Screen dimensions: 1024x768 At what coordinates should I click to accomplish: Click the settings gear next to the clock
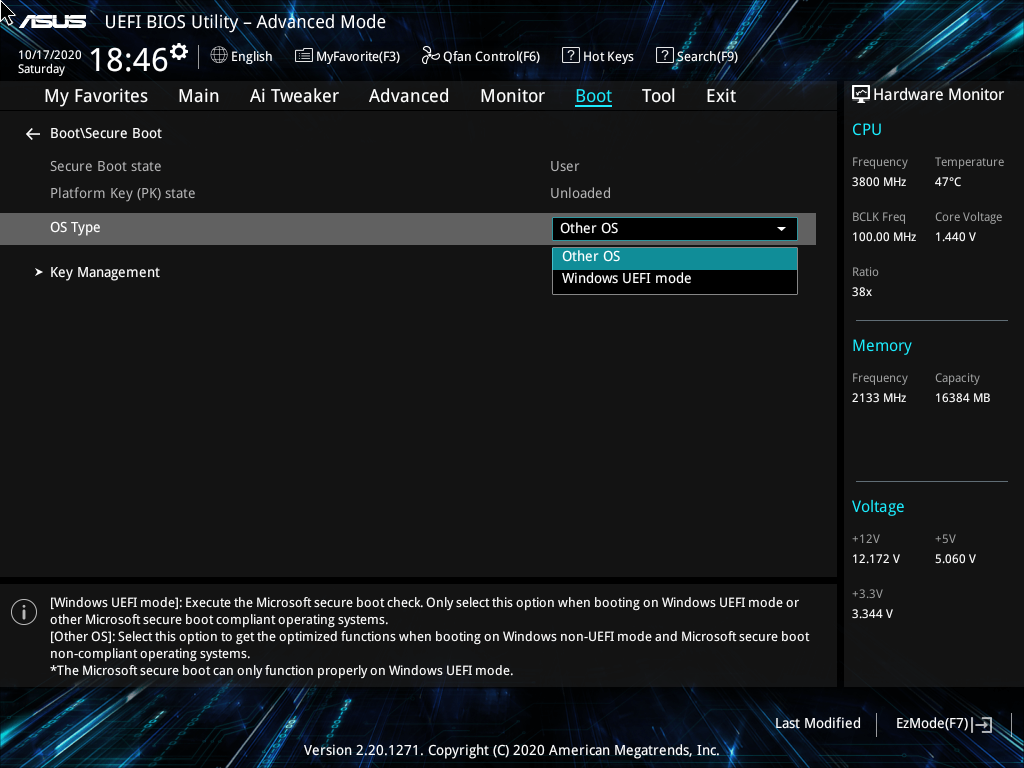tap(179, 52)
